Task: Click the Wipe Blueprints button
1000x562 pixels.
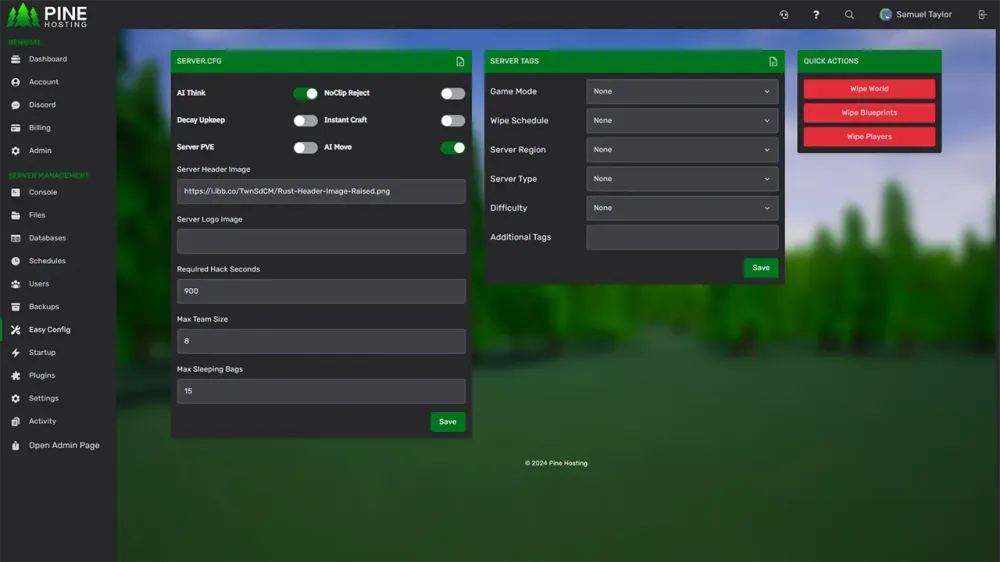Action: pyautogui.click(x=869, y=113)
